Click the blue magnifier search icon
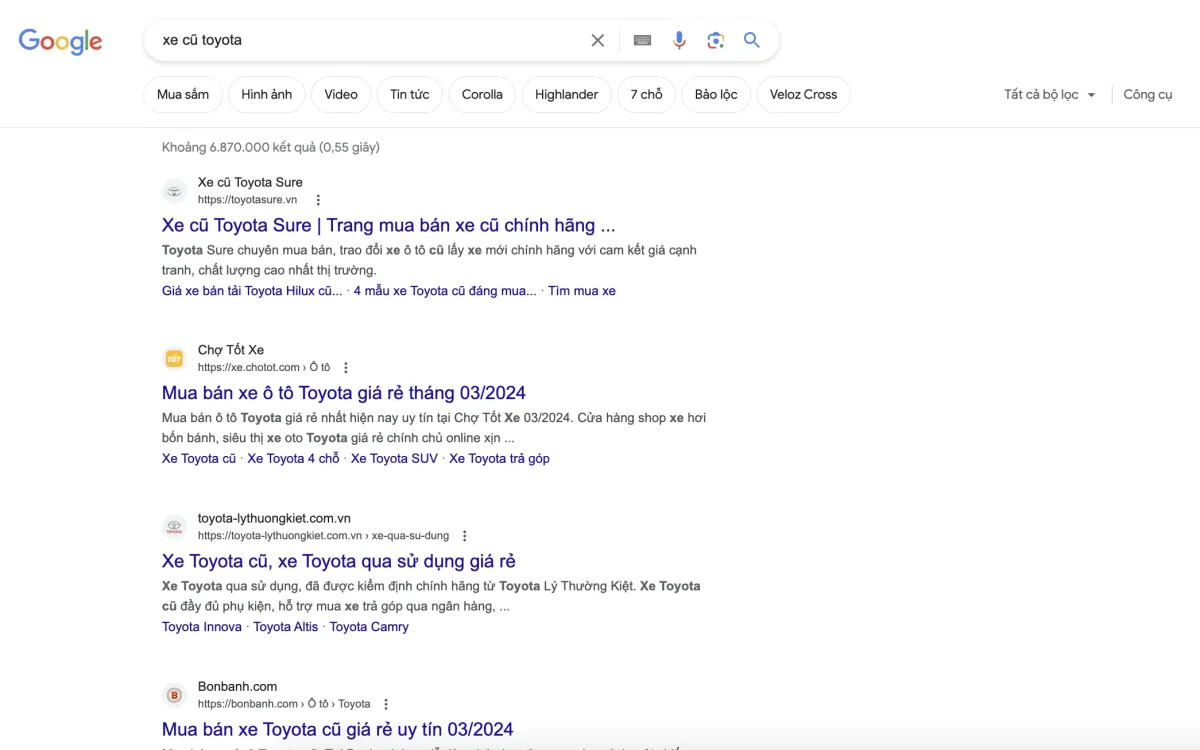1200x750 pixels. (x=752, y=40)
